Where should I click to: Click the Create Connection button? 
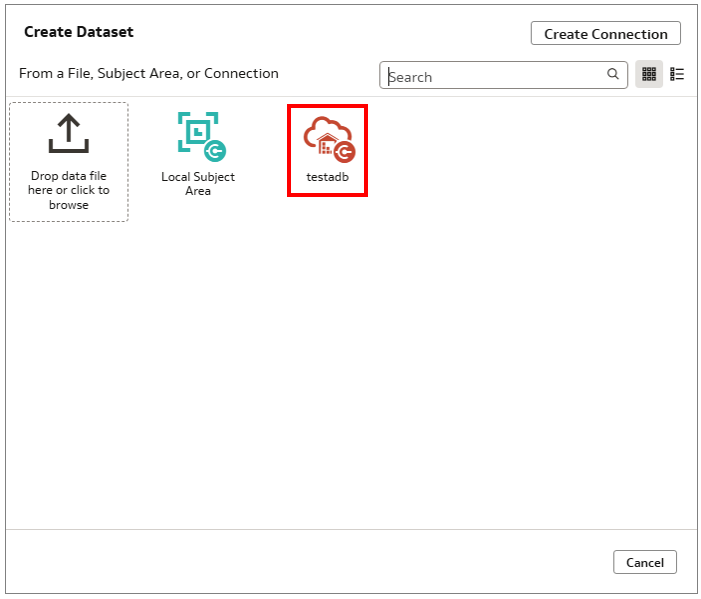click(605, 34)
